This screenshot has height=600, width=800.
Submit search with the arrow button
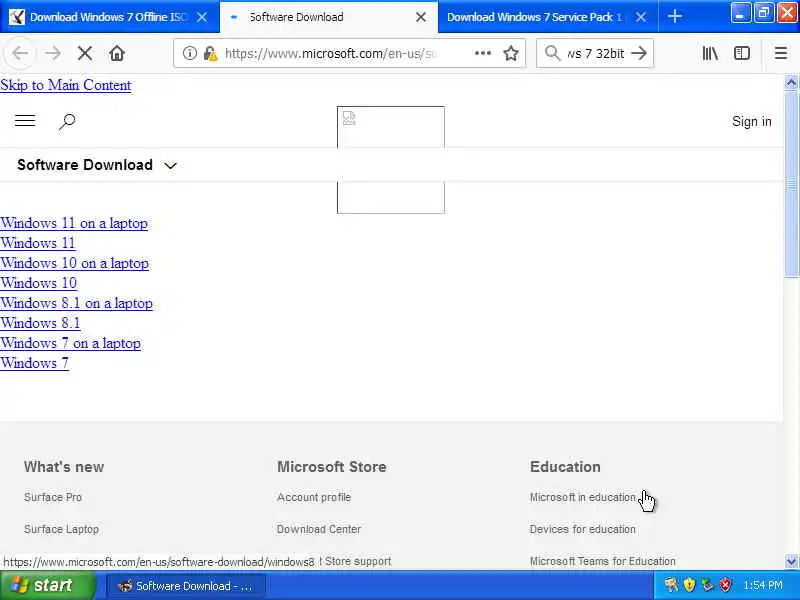(x=639, y=53)
